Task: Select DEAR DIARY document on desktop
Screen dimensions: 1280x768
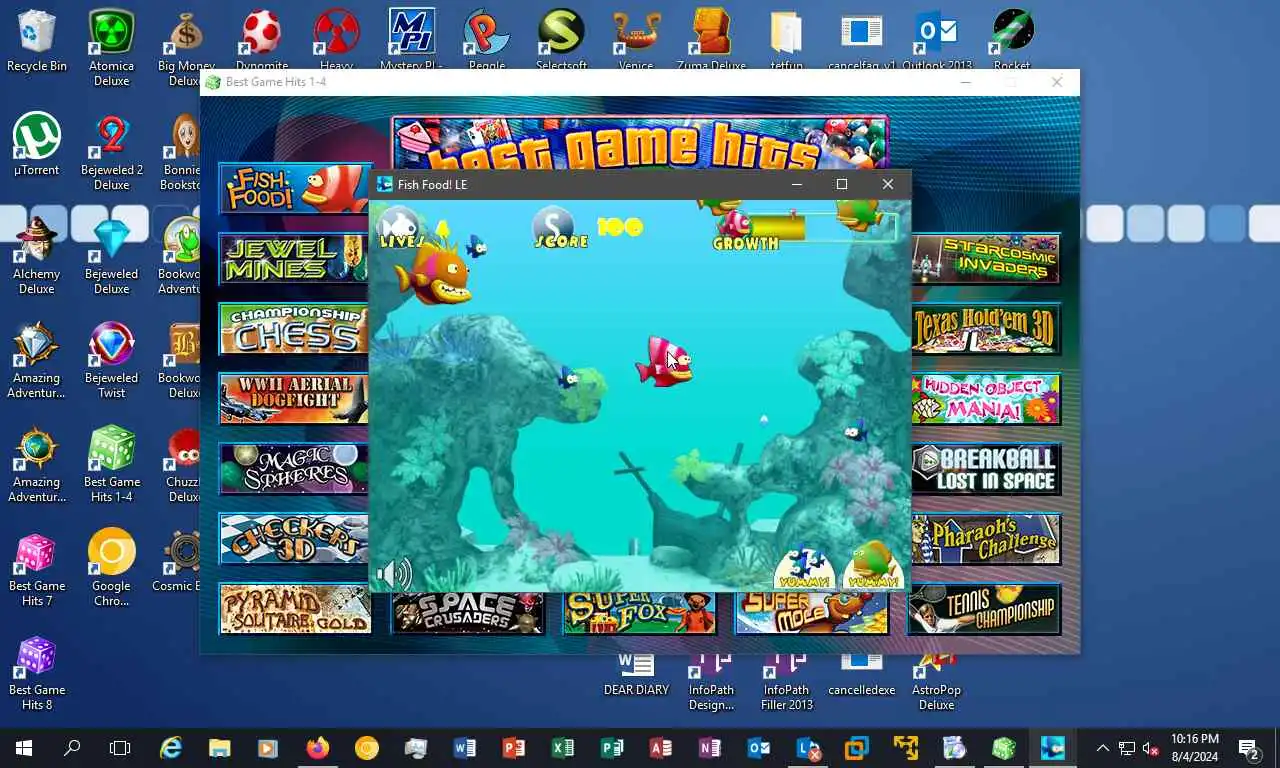Action: click(x=636, y=675)
